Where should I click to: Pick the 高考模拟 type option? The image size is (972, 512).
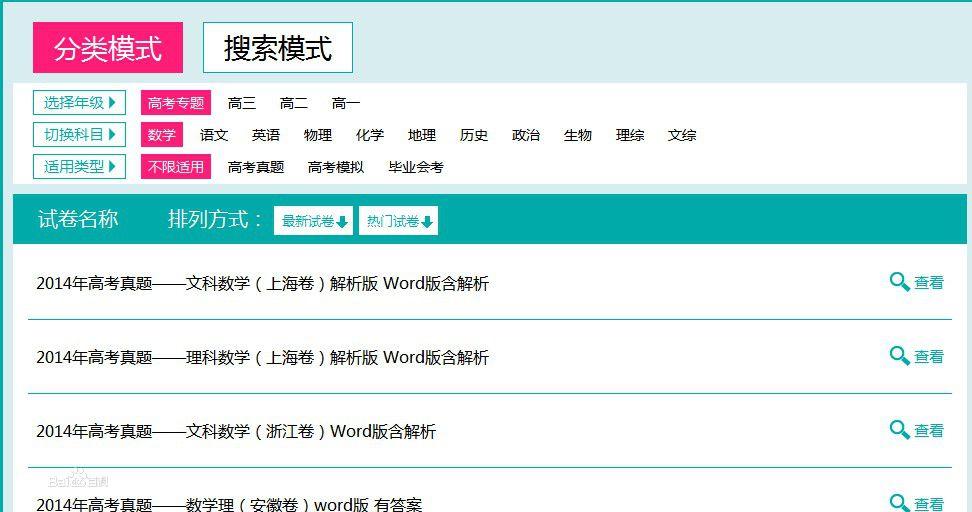pyautogui.click(x=336, y=167)
